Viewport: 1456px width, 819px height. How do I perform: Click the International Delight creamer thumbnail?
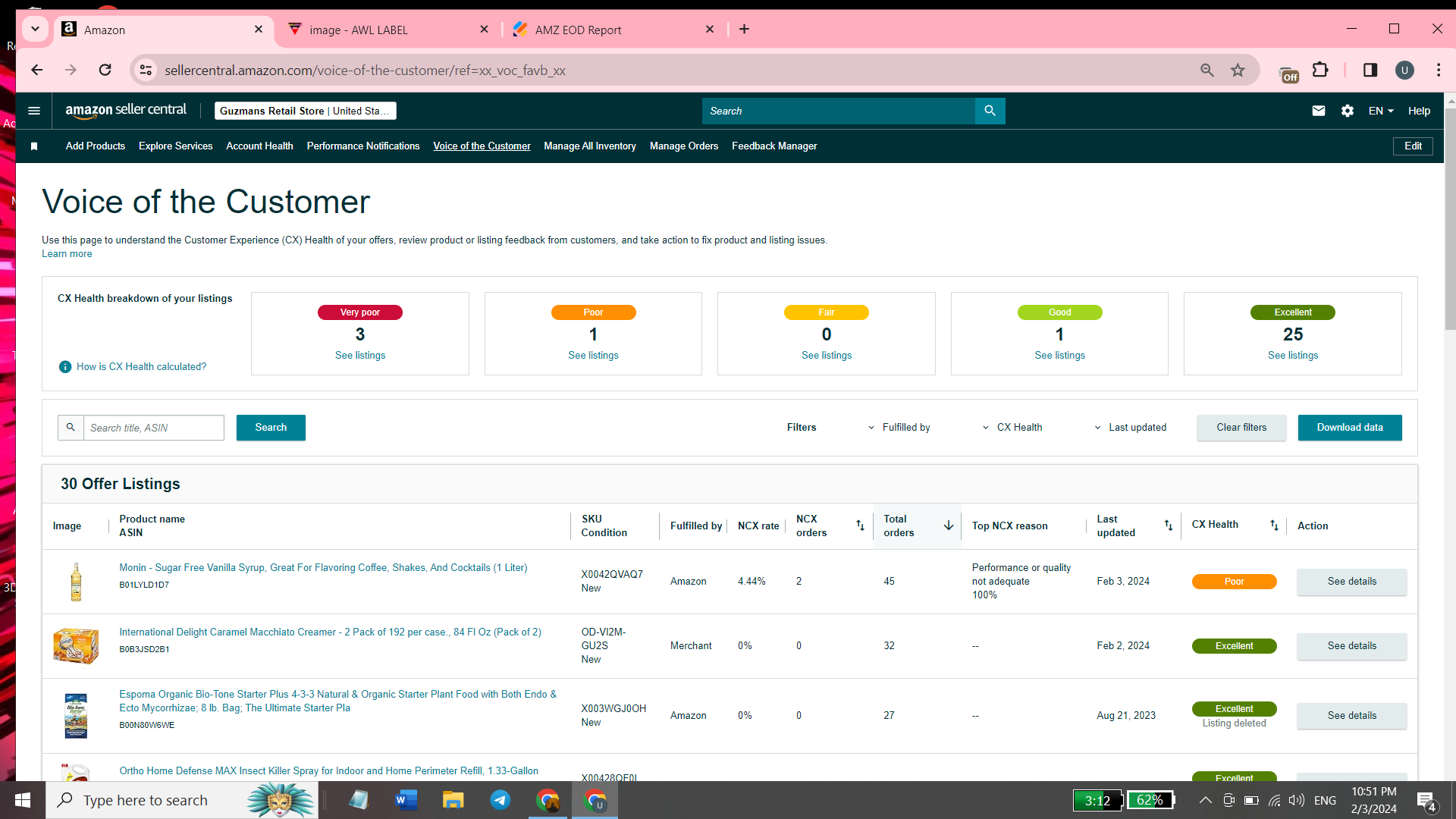point(76,646)
